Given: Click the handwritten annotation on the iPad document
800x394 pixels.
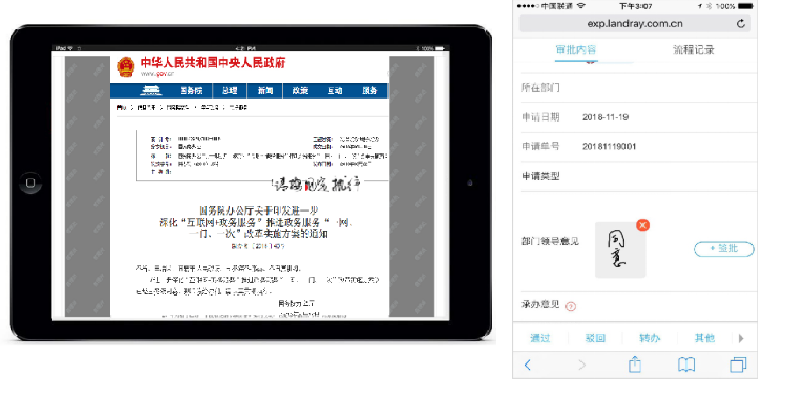Looking at the screenshot, I should click(x=317, y=185).
